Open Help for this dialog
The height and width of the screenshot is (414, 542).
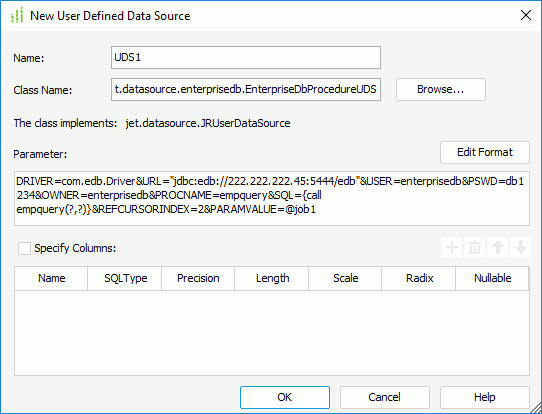click(485, 397)
